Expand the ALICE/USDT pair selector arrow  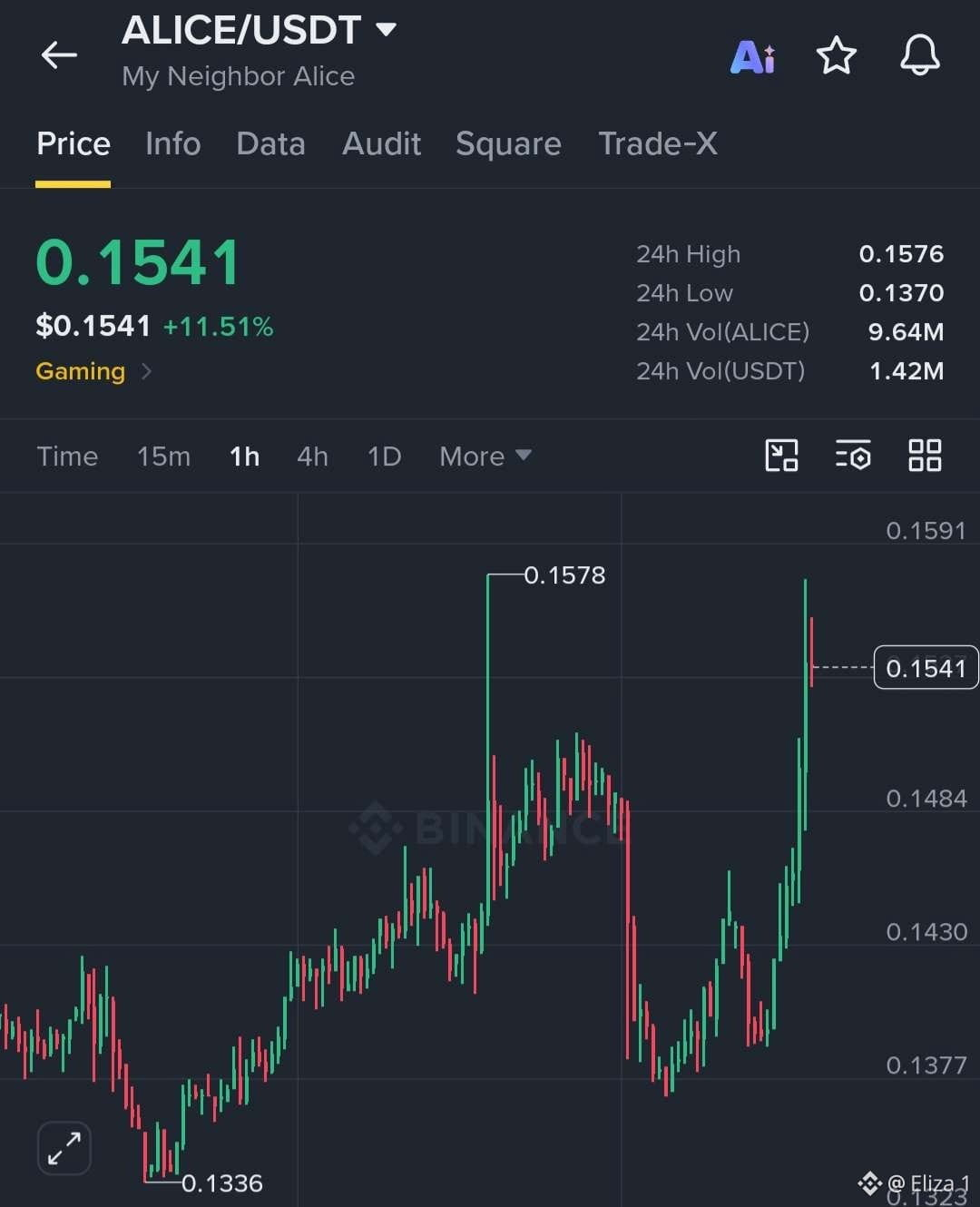(386, 29)
